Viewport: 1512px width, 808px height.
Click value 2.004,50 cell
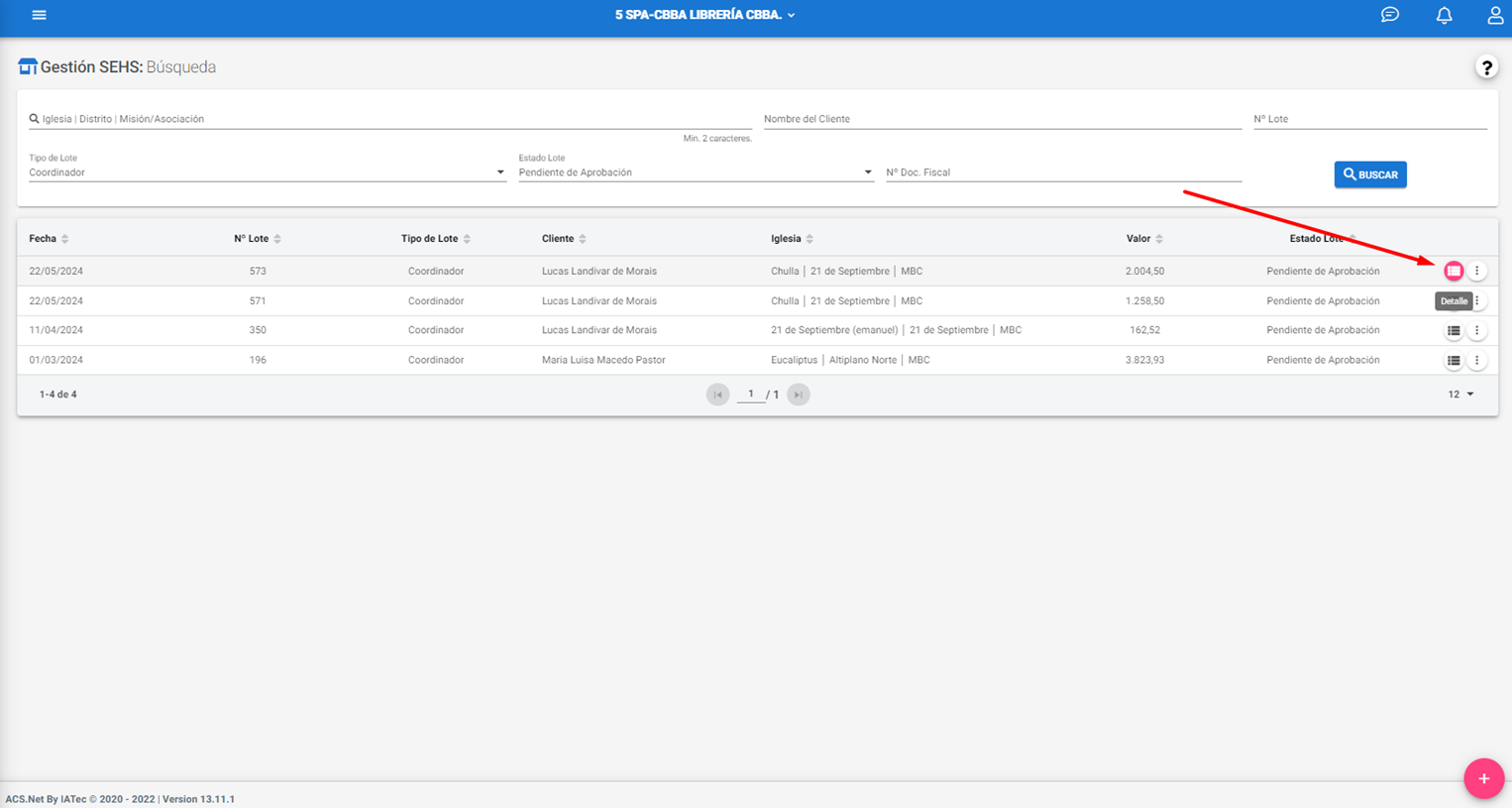1144,271
